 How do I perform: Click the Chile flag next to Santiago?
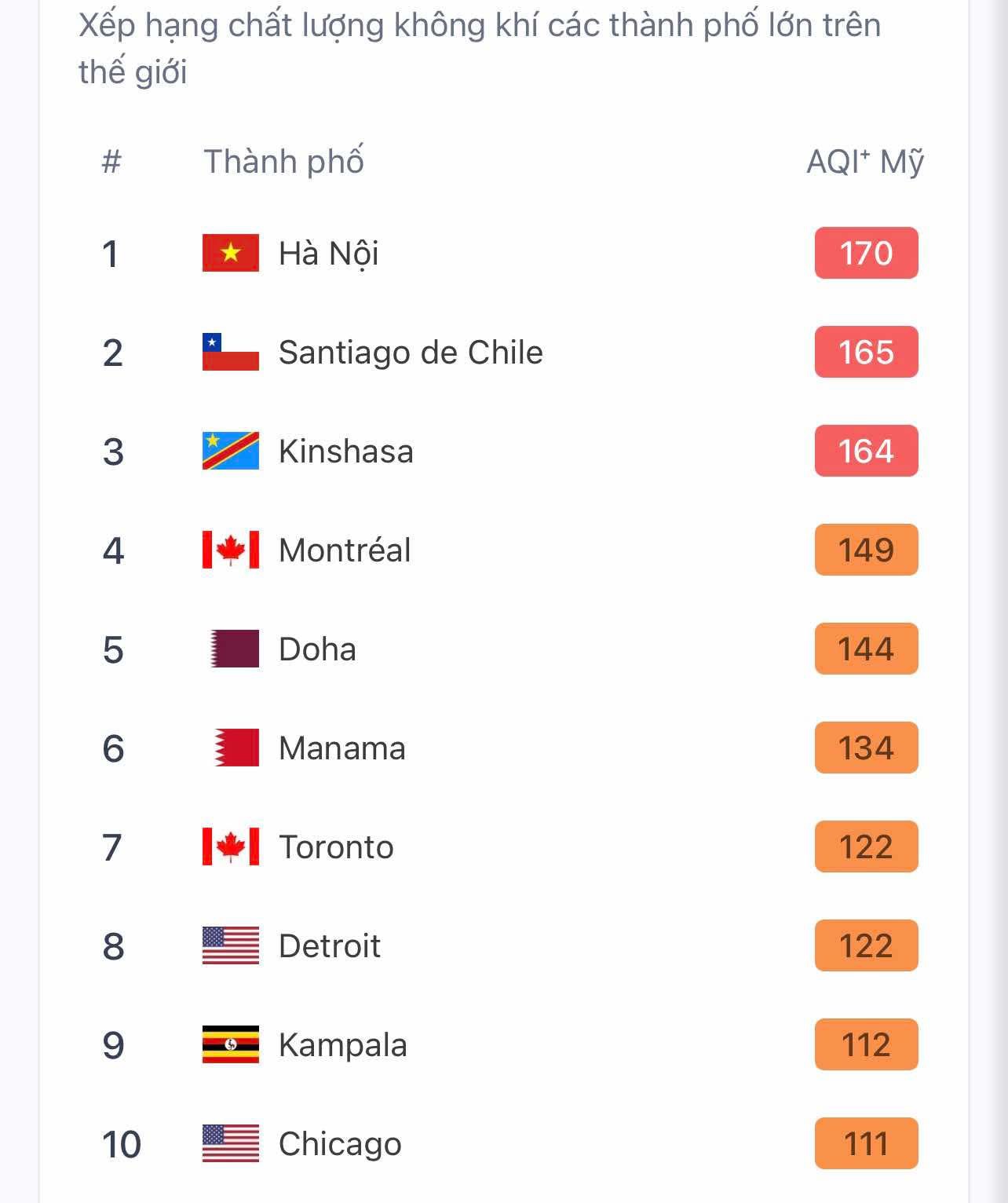[x=230, y=352]
